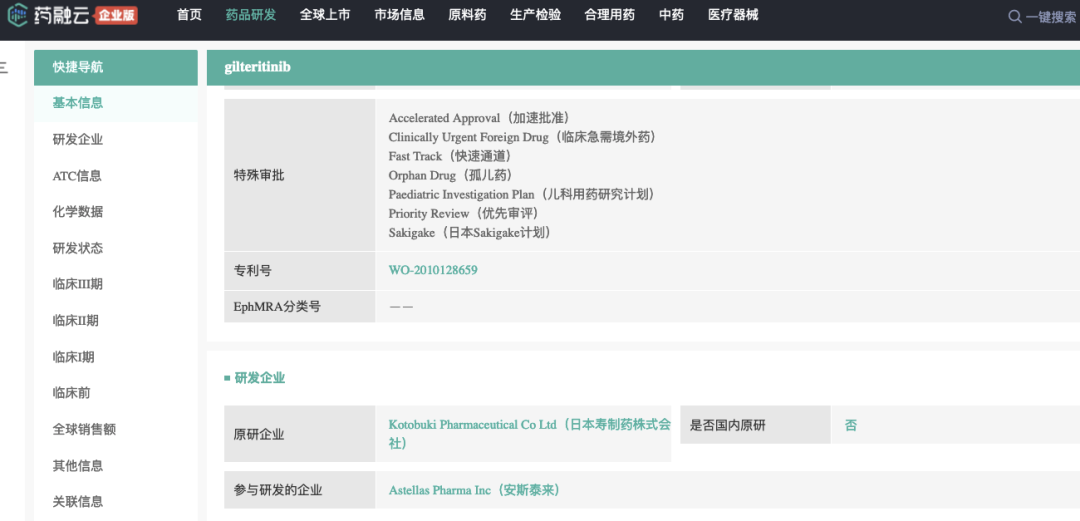Open the 首页 menu

[x=189, y=15]
